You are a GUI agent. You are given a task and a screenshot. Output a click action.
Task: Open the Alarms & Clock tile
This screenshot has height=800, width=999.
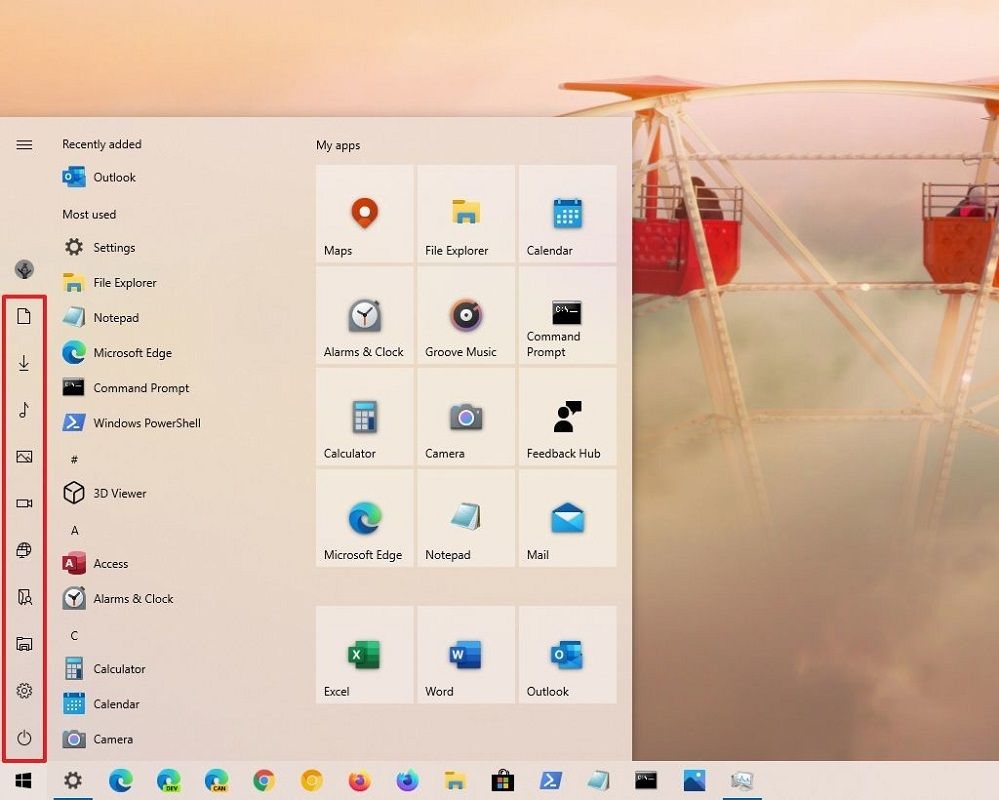[363, 315]
